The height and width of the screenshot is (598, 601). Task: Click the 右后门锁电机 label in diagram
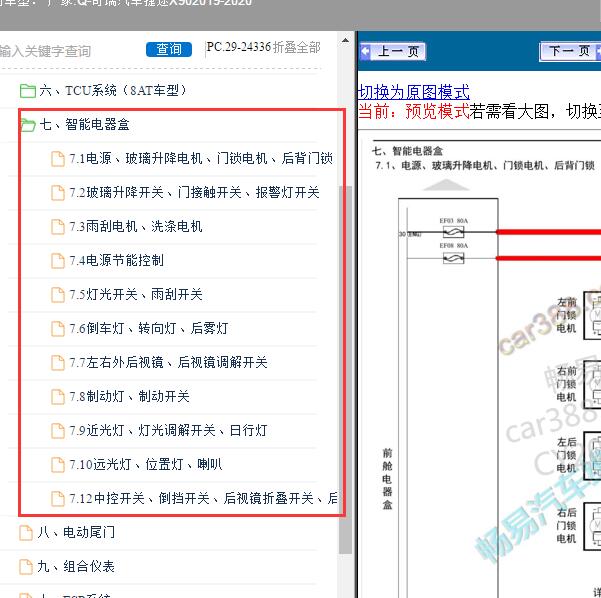click(x=567, y=526)
